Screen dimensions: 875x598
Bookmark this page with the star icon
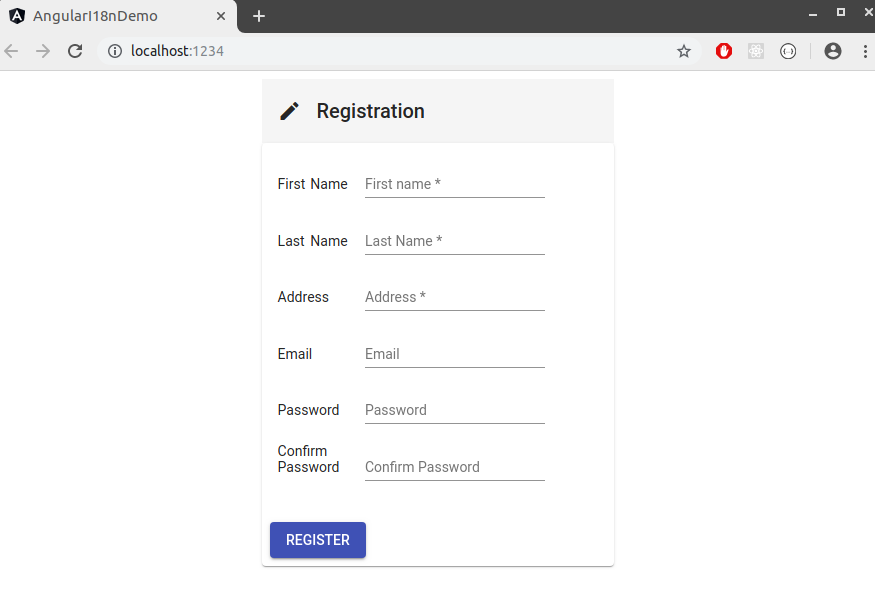[684, 51]
